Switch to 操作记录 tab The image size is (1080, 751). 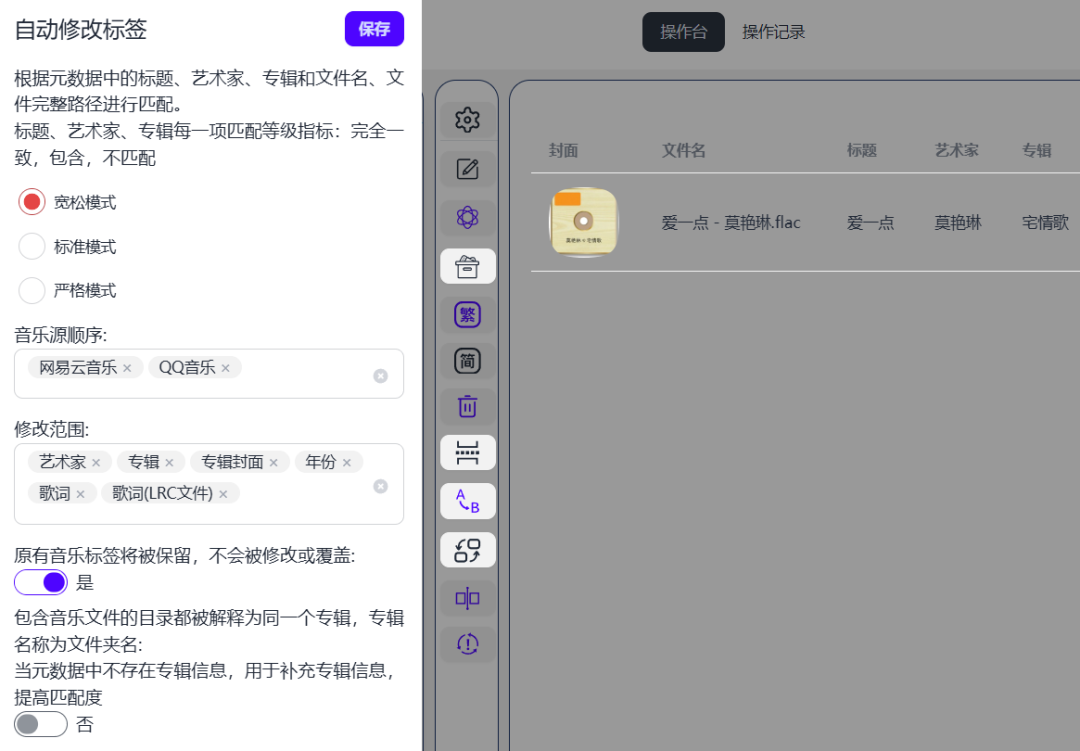(773, 32)
